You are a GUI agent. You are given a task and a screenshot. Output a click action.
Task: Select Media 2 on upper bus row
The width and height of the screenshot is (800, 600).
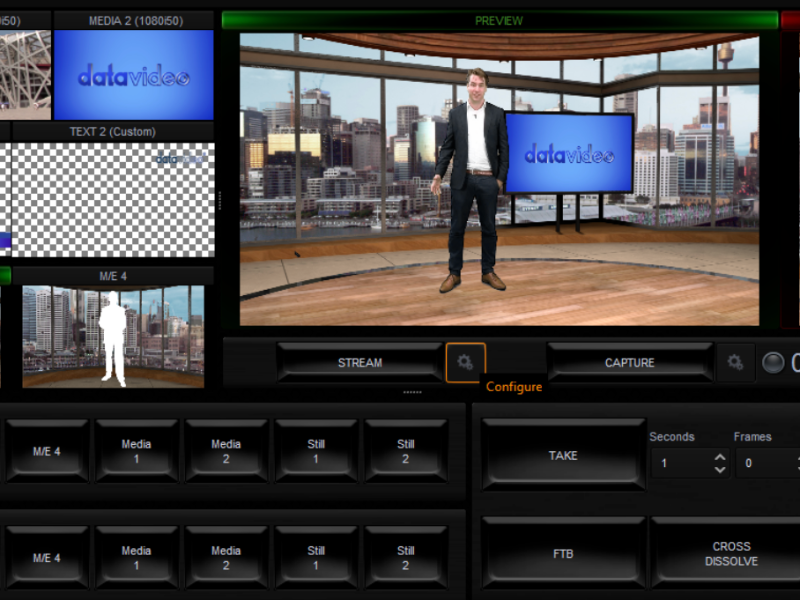226,452
